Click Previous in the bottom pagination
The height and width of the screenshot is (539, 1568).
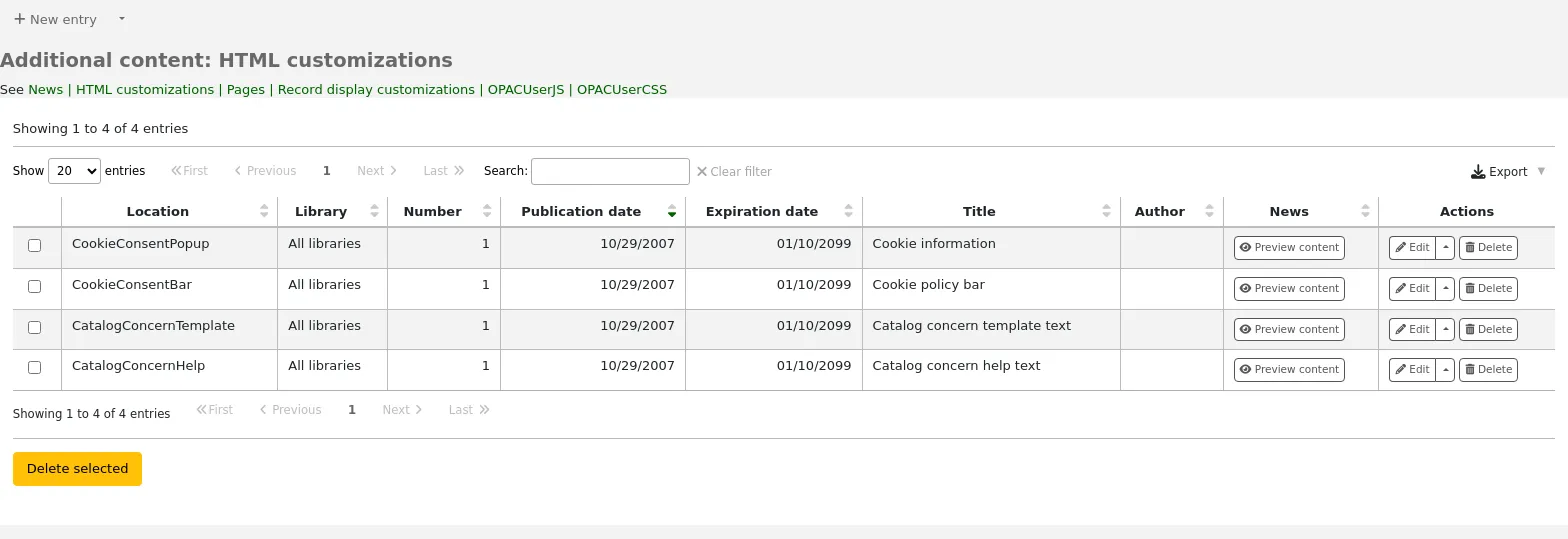click(290, 410)
